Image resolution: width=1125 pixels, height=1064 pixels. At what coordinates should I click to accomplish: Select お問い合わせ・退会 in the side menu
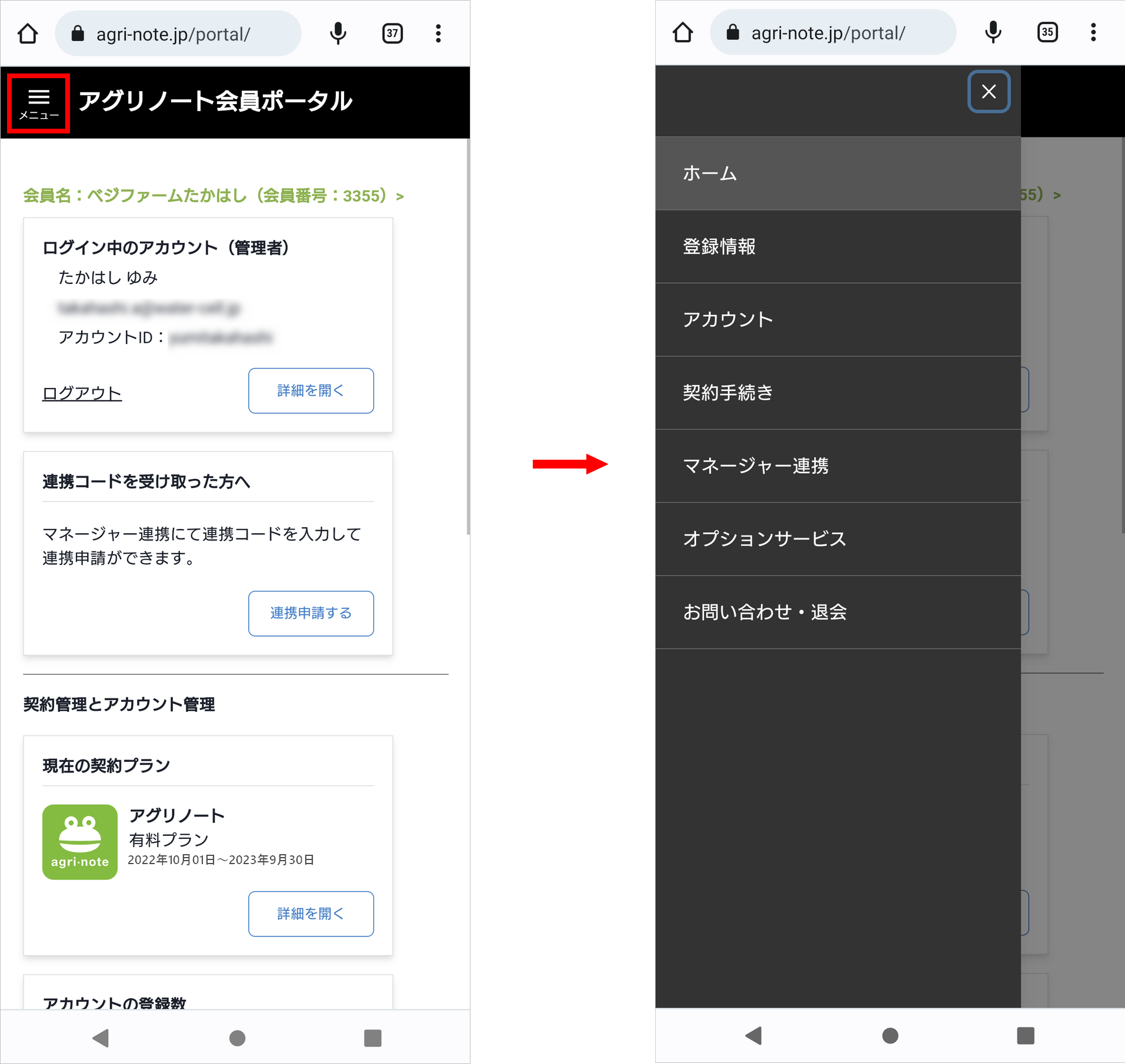(x=838, y=612)
